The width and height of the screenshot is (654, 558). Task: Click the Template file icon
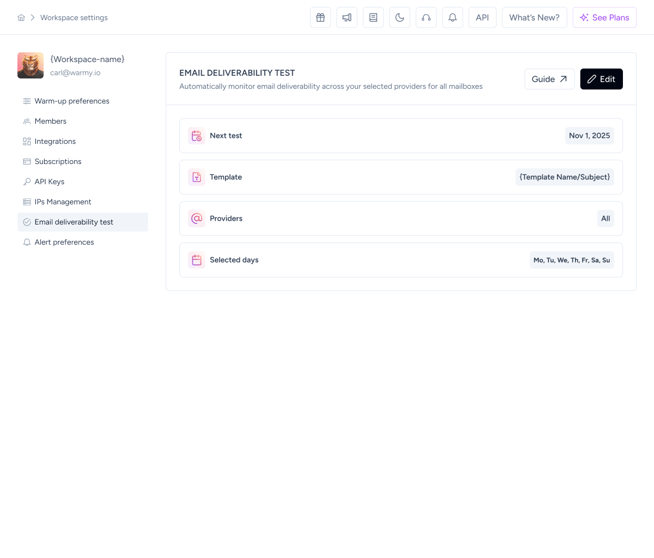tap(196, 177)
